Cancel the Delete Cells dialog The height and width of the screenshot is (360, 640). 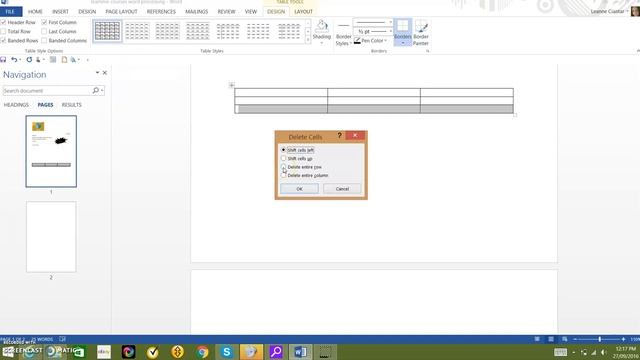click(342, 189)
